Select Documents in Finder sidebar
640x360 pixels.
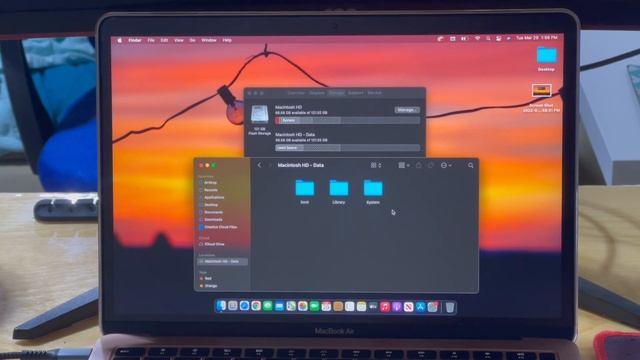click(213, 212)
